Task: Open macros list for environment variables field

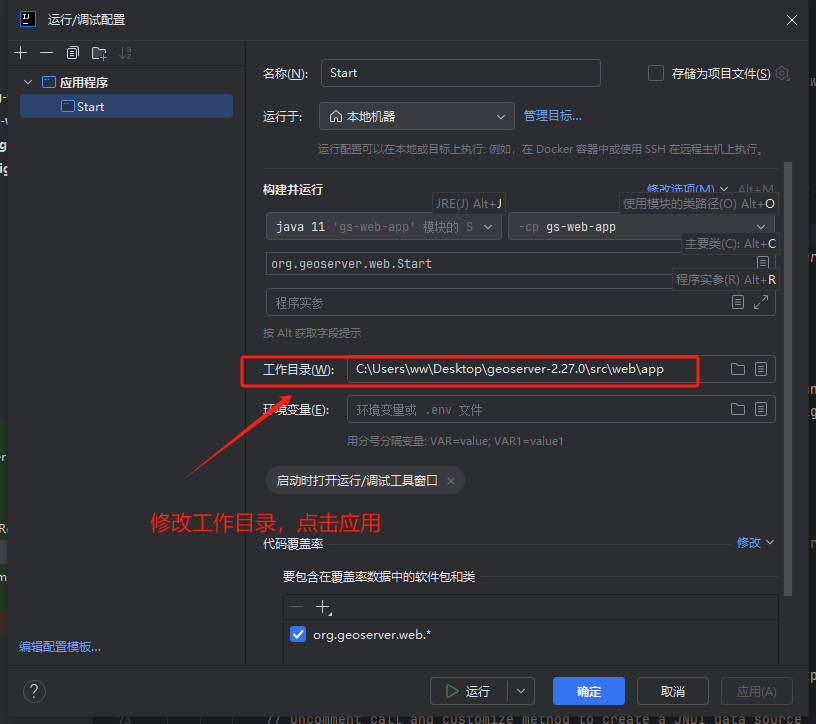Action: point(763,408)
